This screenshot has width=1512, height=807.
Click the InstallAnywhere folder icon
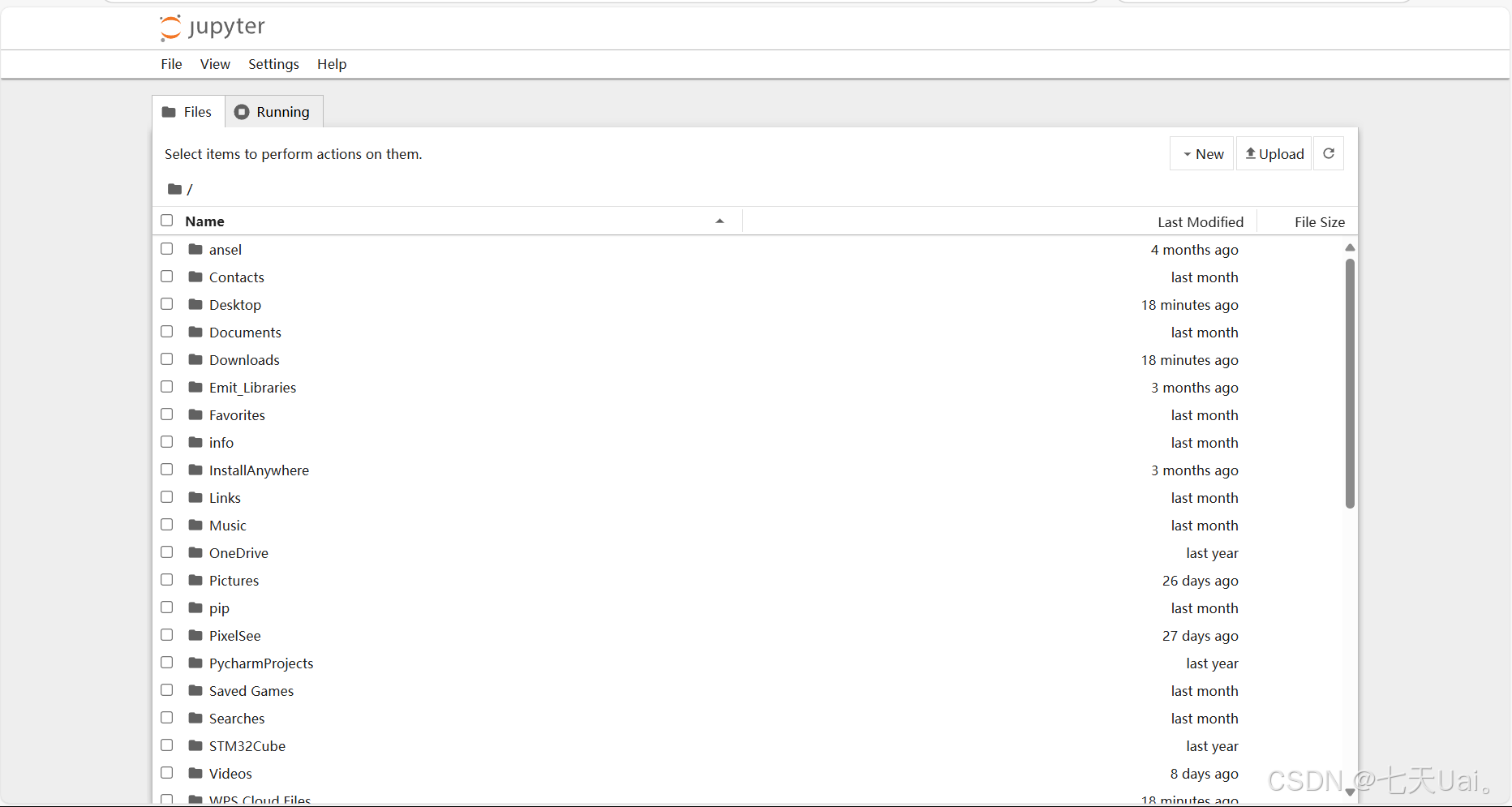(x=195, y=470)
